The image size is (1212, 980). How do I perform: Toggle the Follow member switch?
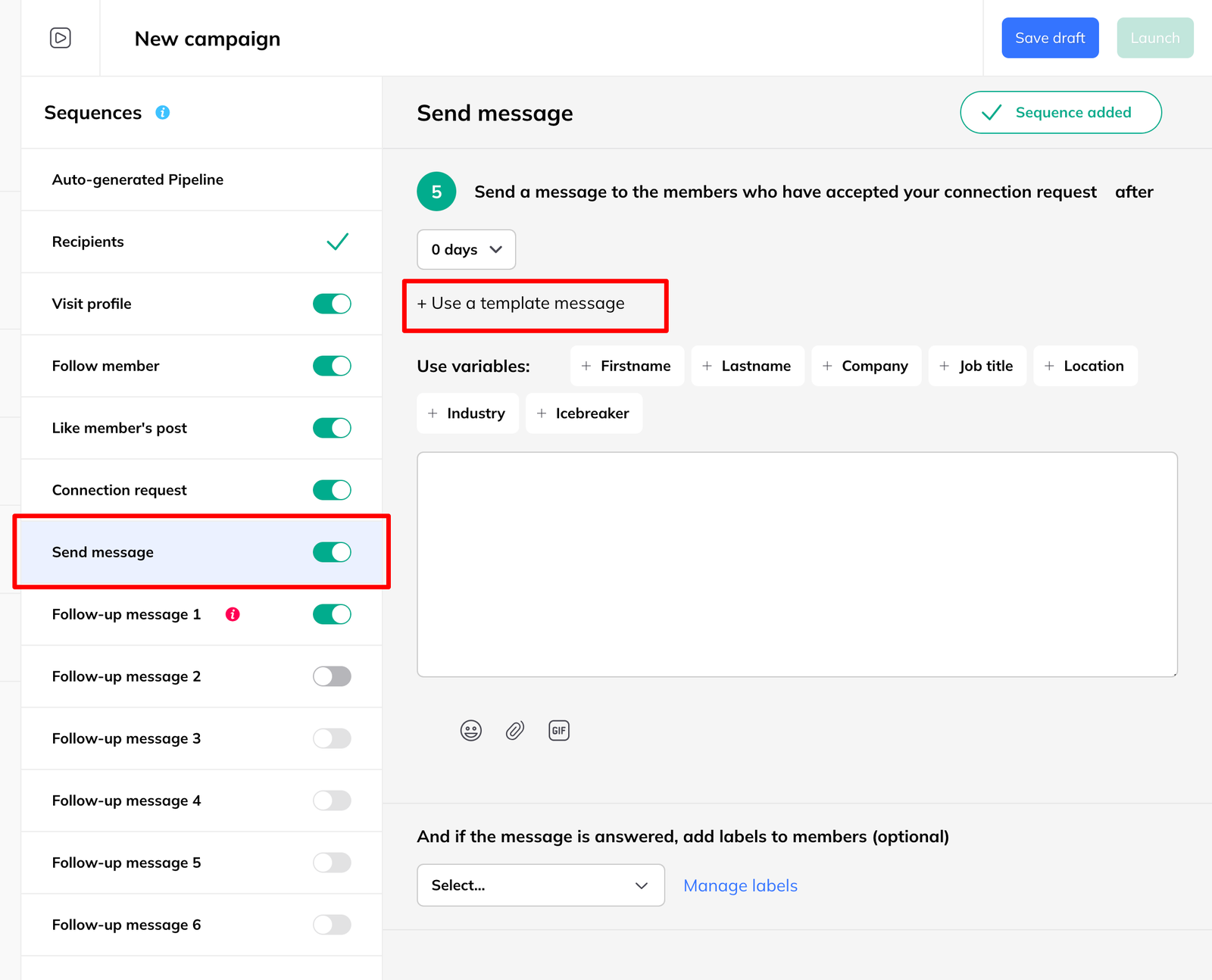(332, 366)
